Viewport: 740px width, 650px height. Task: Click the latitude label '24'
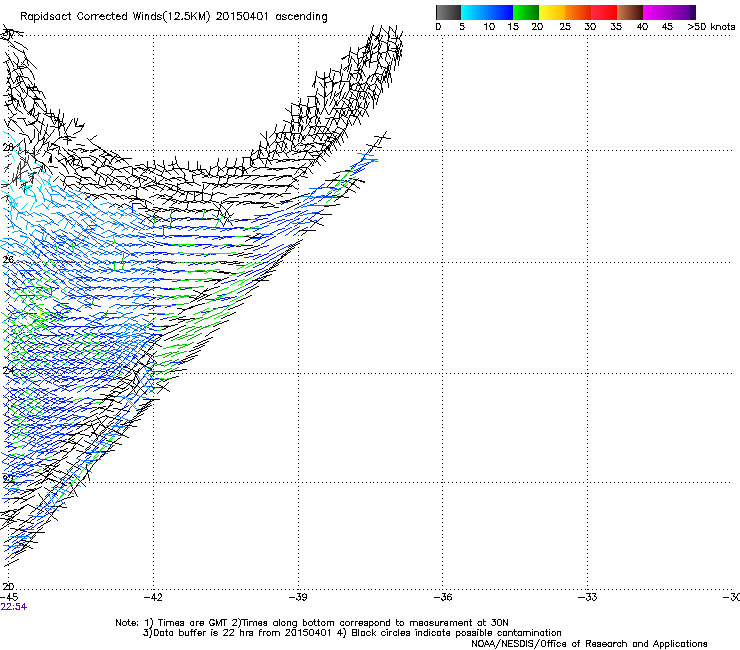point(8,371)
